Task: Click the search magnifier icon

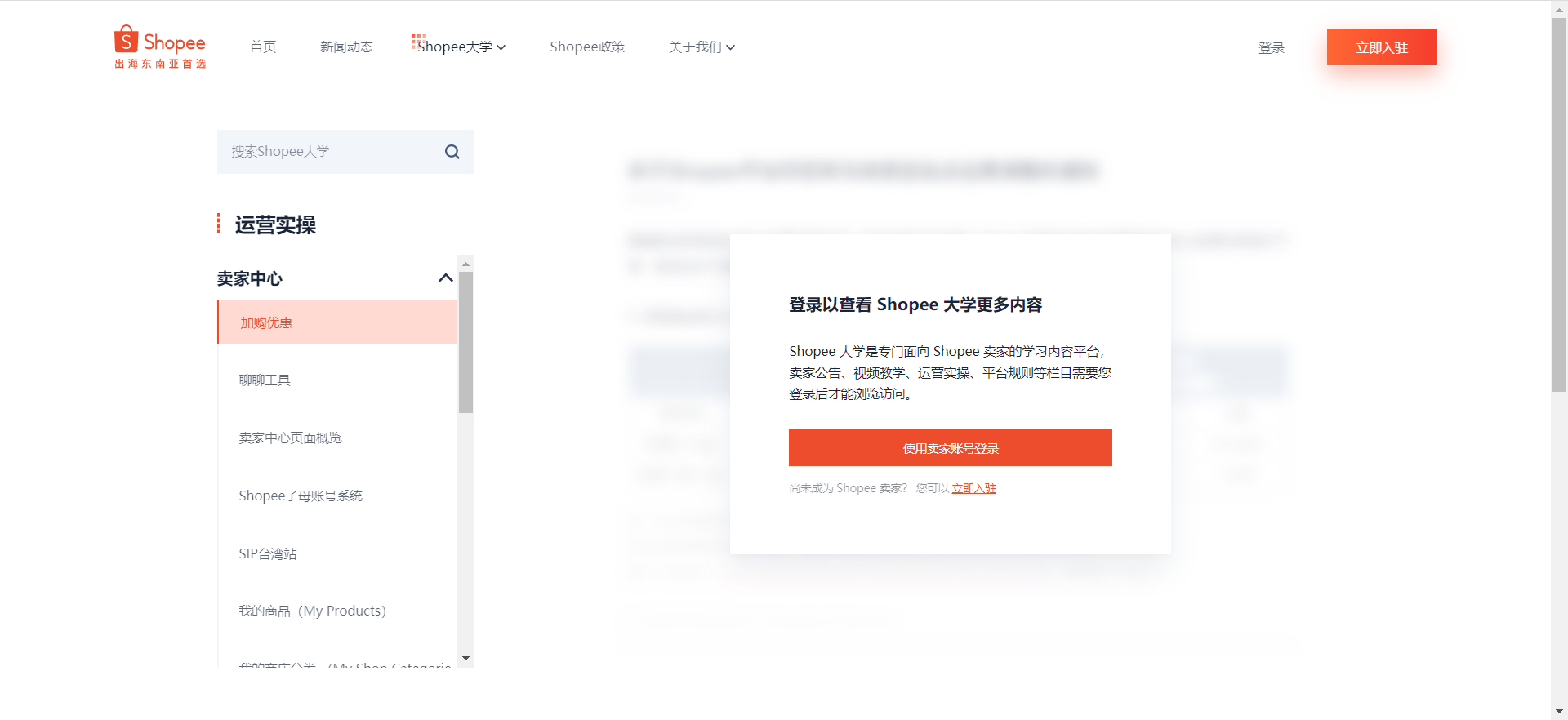Action: (452, 152)
